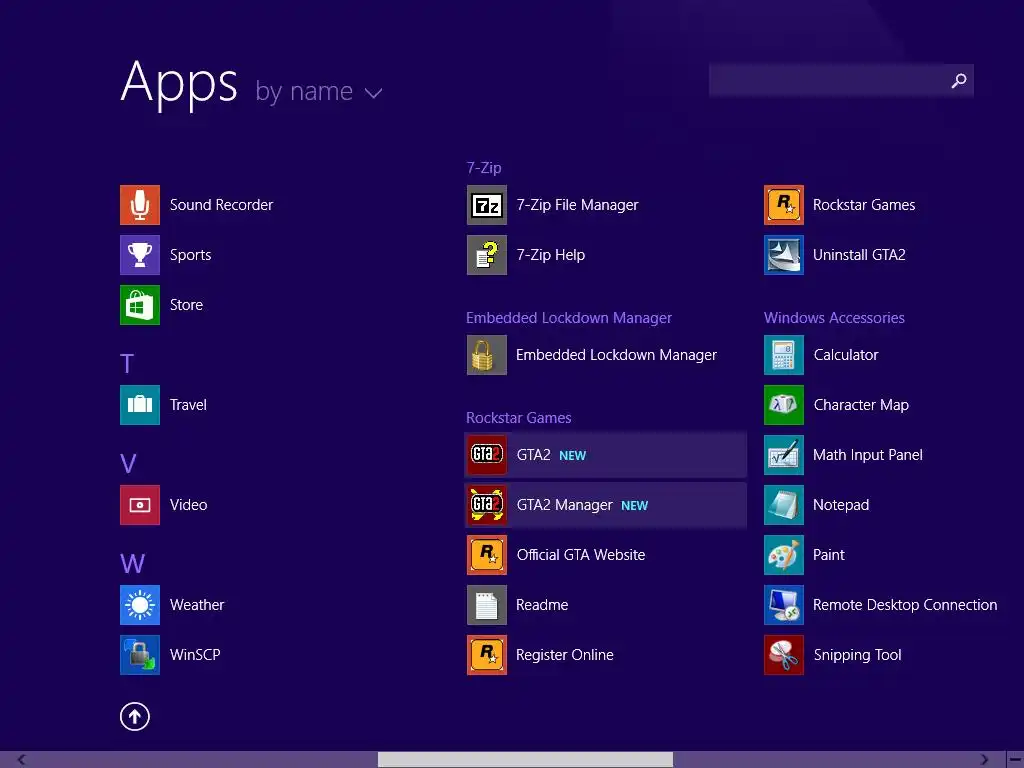The height and width of the screenshot is (768, 1024).
Task: Click the search magnifier icon
Action: 959,80
